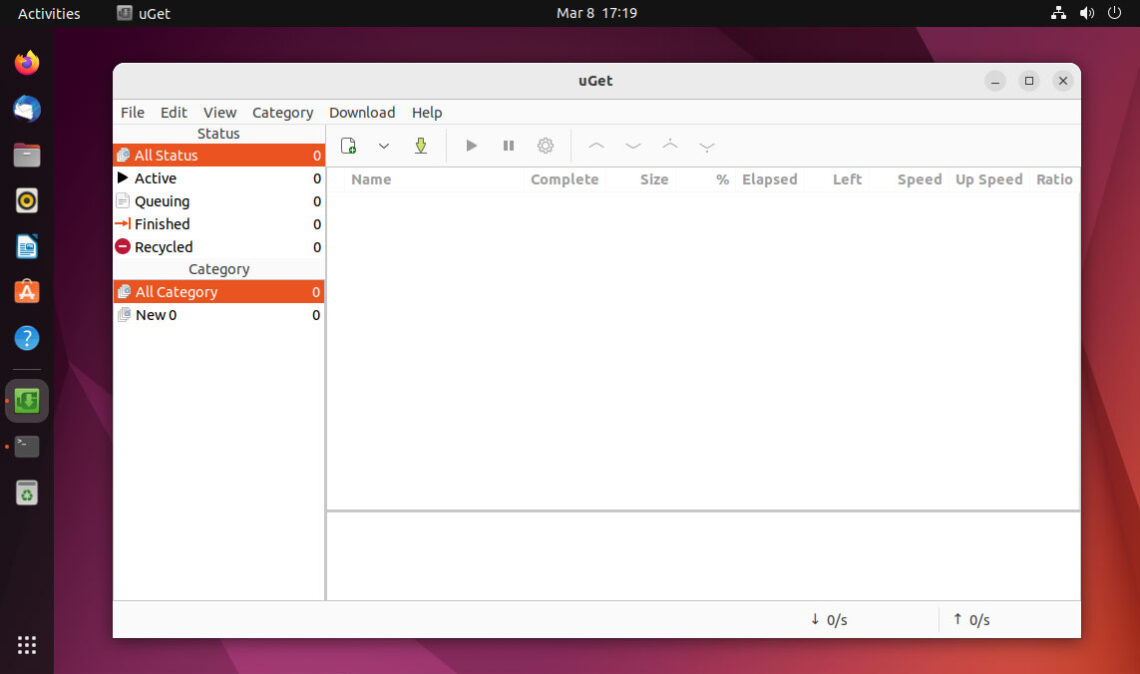
Task: Select the New 0 category
Action: click(219, 315)
